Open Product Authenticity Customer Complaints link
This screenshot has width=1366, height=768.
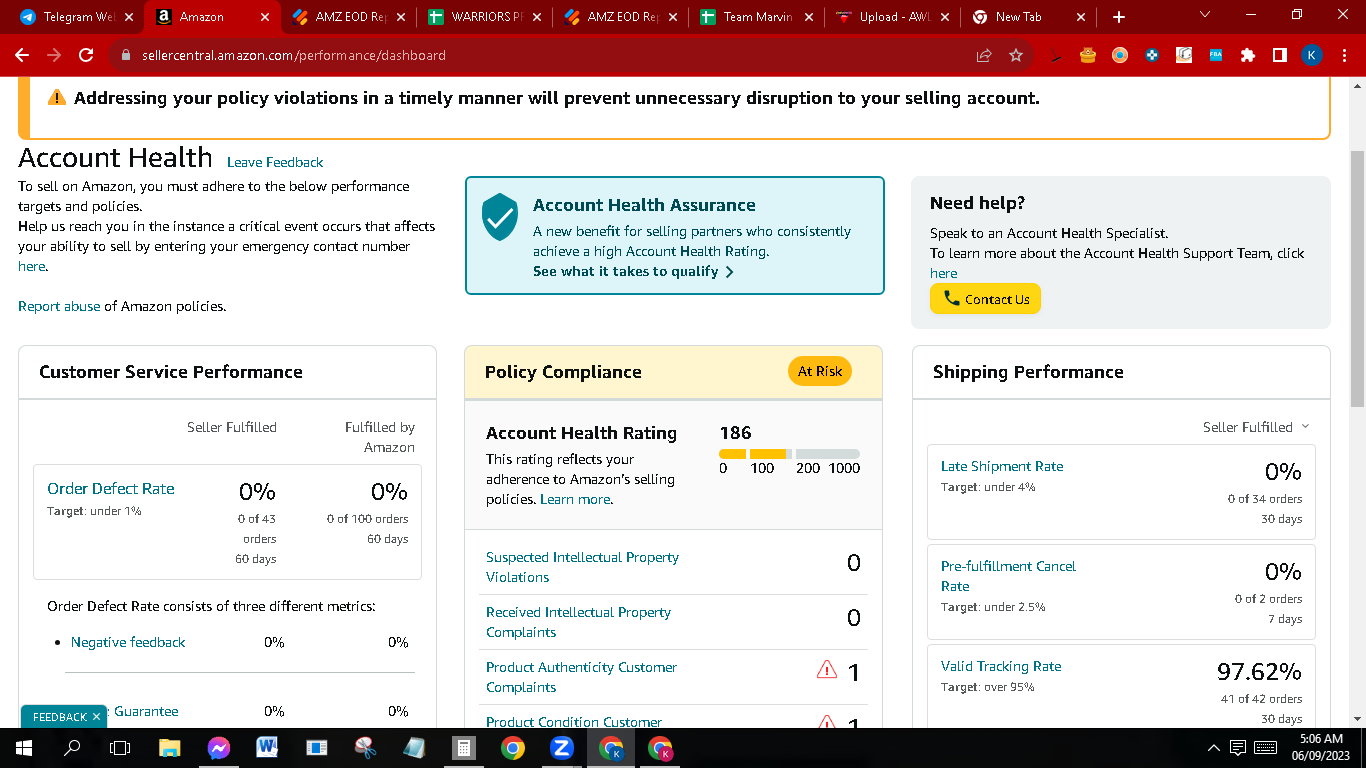(x=581, y=677)
